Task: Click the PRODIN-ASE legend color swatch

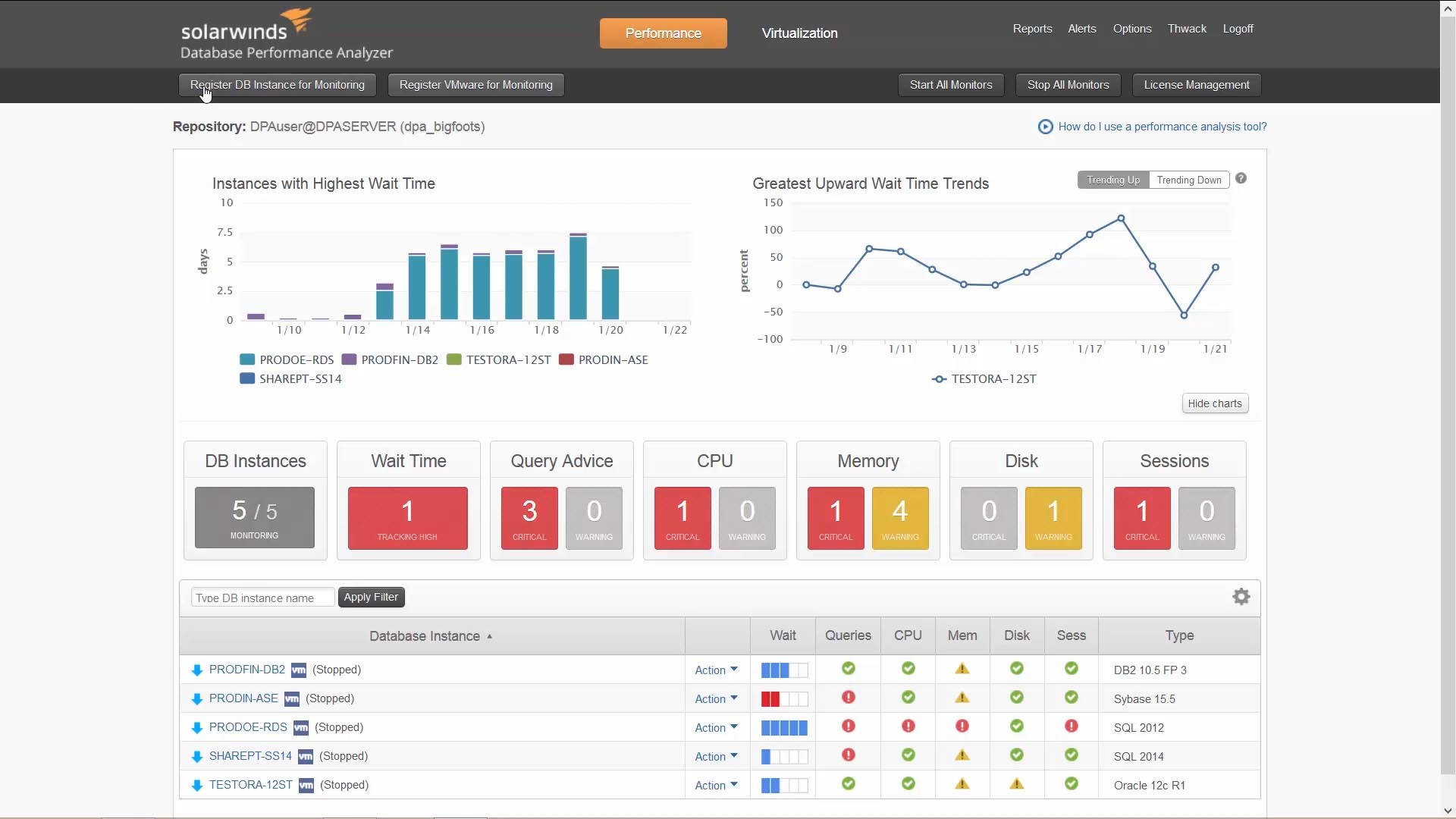Action: point(566,359)
